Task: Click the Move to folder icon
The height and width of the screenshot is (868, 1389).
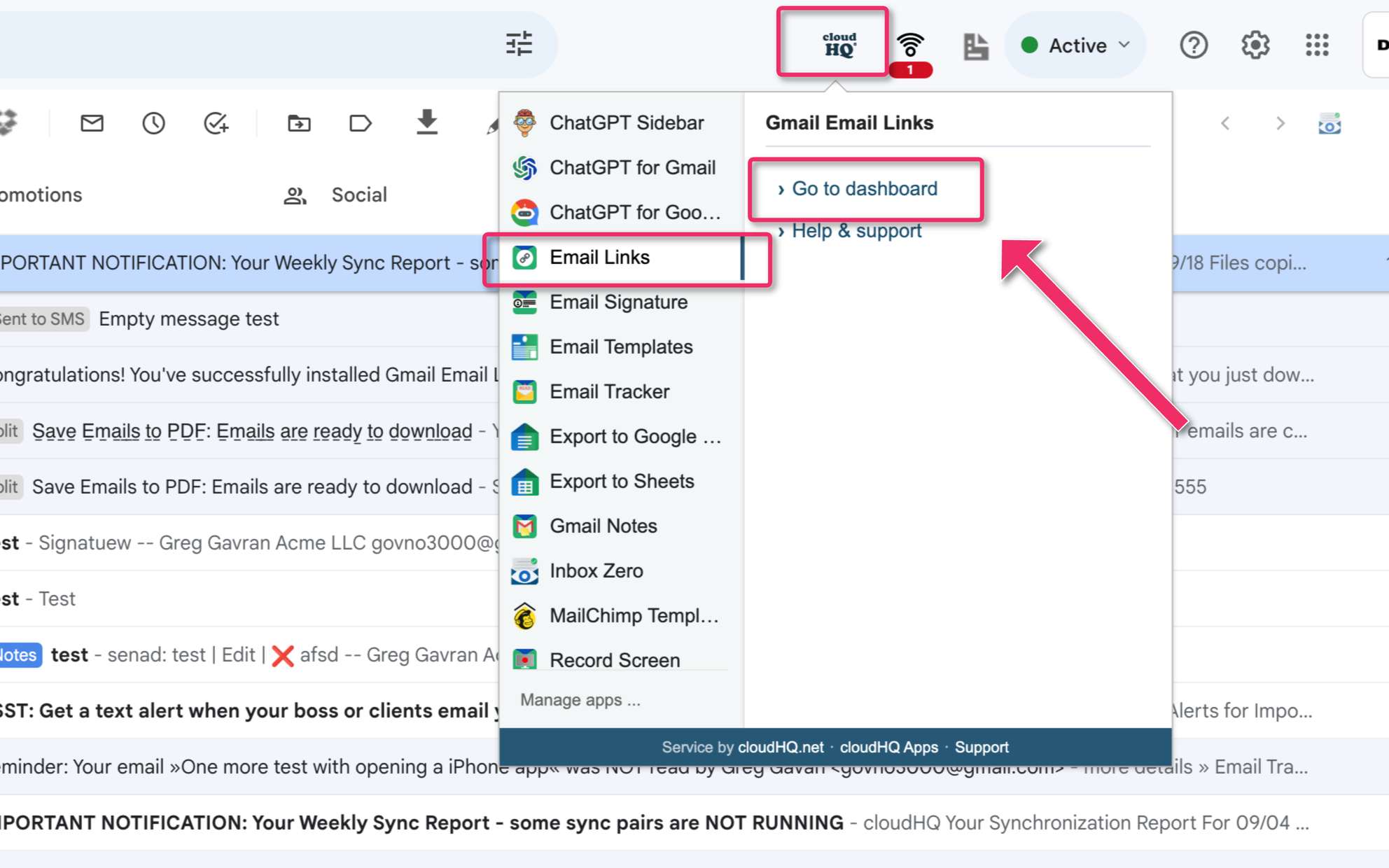Action: pyautogui.click(x=299, y=124)
